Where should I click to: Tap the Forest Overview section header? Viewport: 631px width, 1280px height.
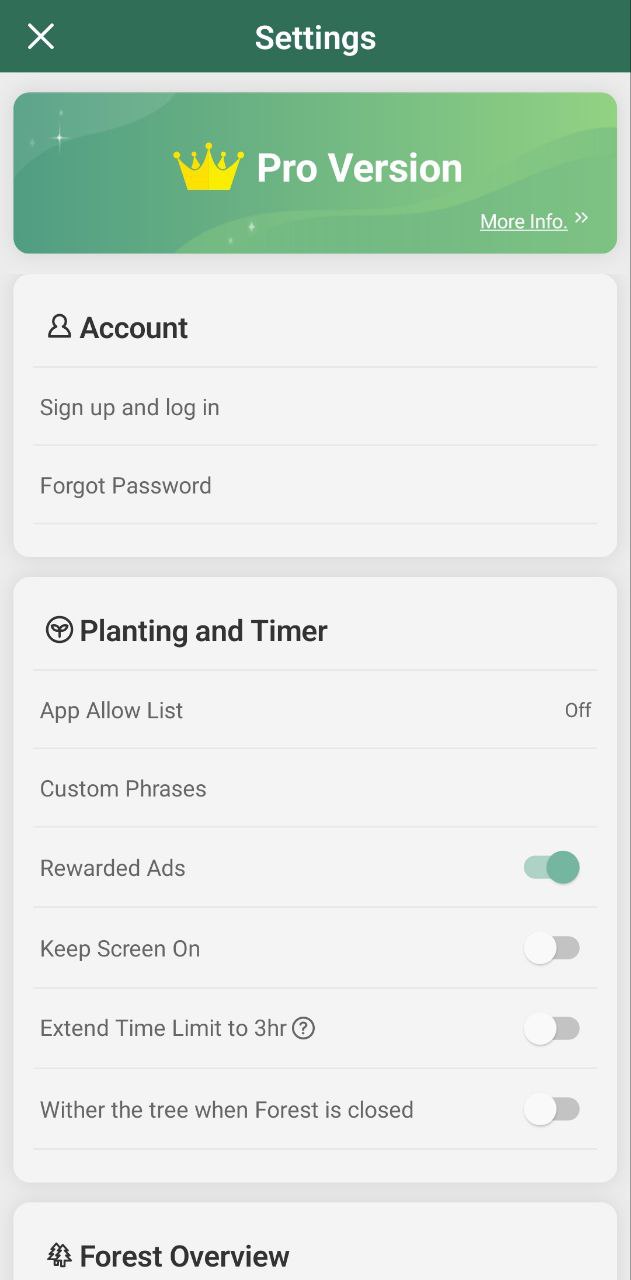[184, 1256]
